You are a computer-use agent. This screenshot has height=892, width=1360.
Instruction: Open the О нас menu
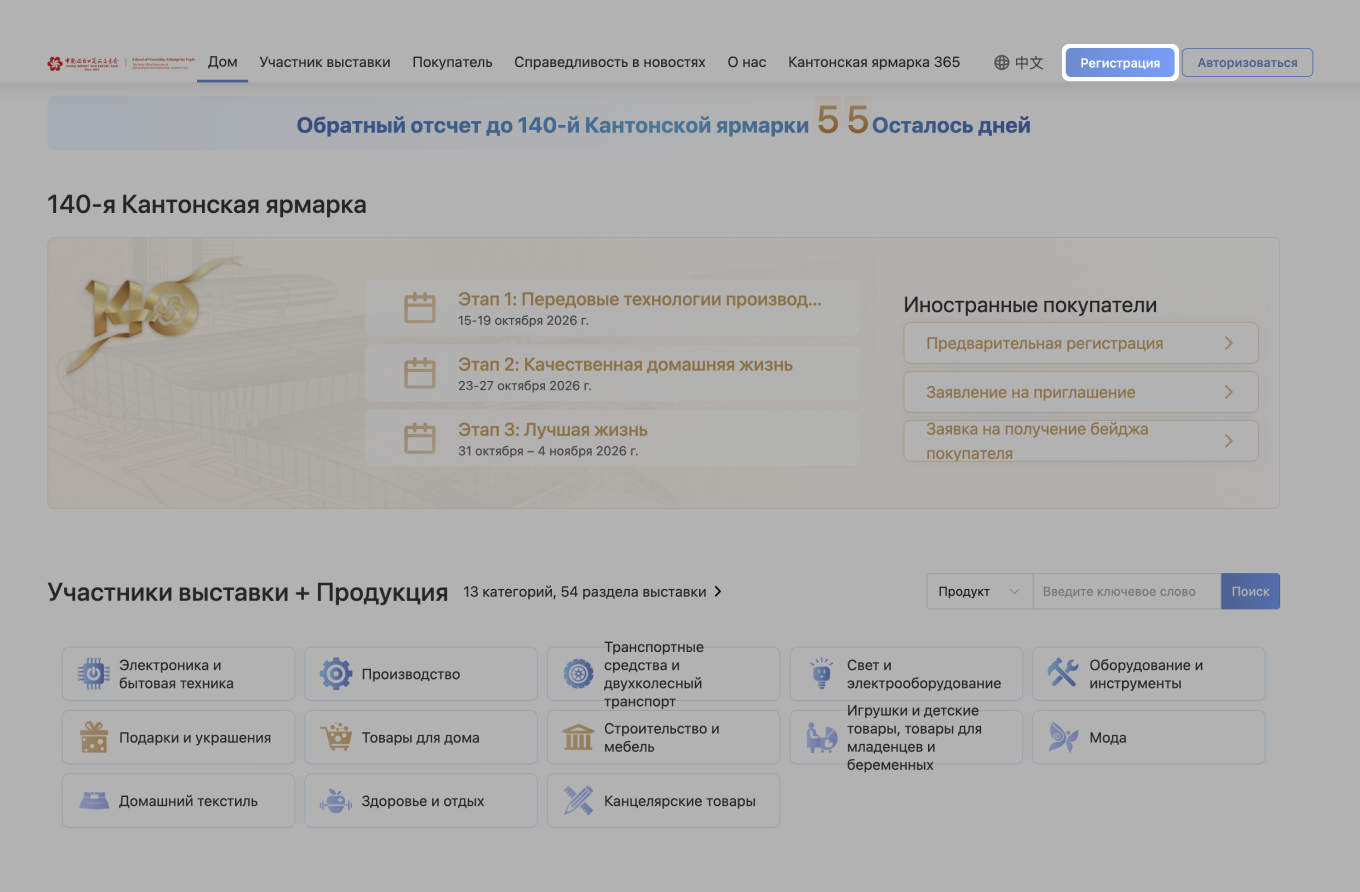coord(747,62)
